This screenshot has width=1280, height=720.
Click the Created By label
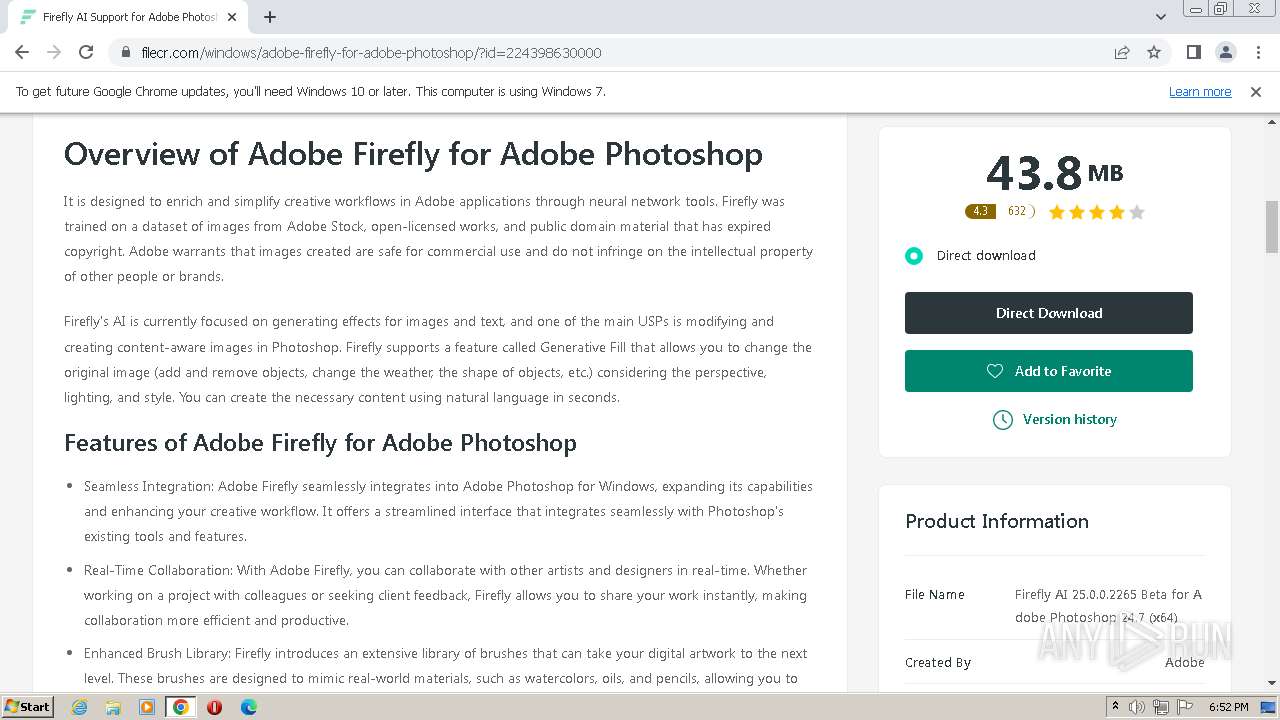click(x=938, y=662)
